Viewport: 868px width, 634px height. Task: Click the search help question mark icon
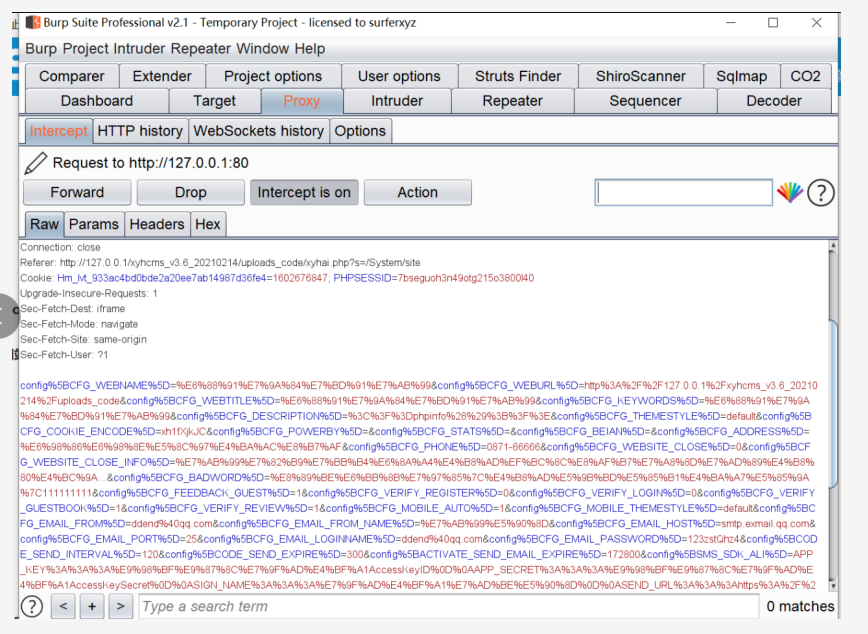click(32, 606)
